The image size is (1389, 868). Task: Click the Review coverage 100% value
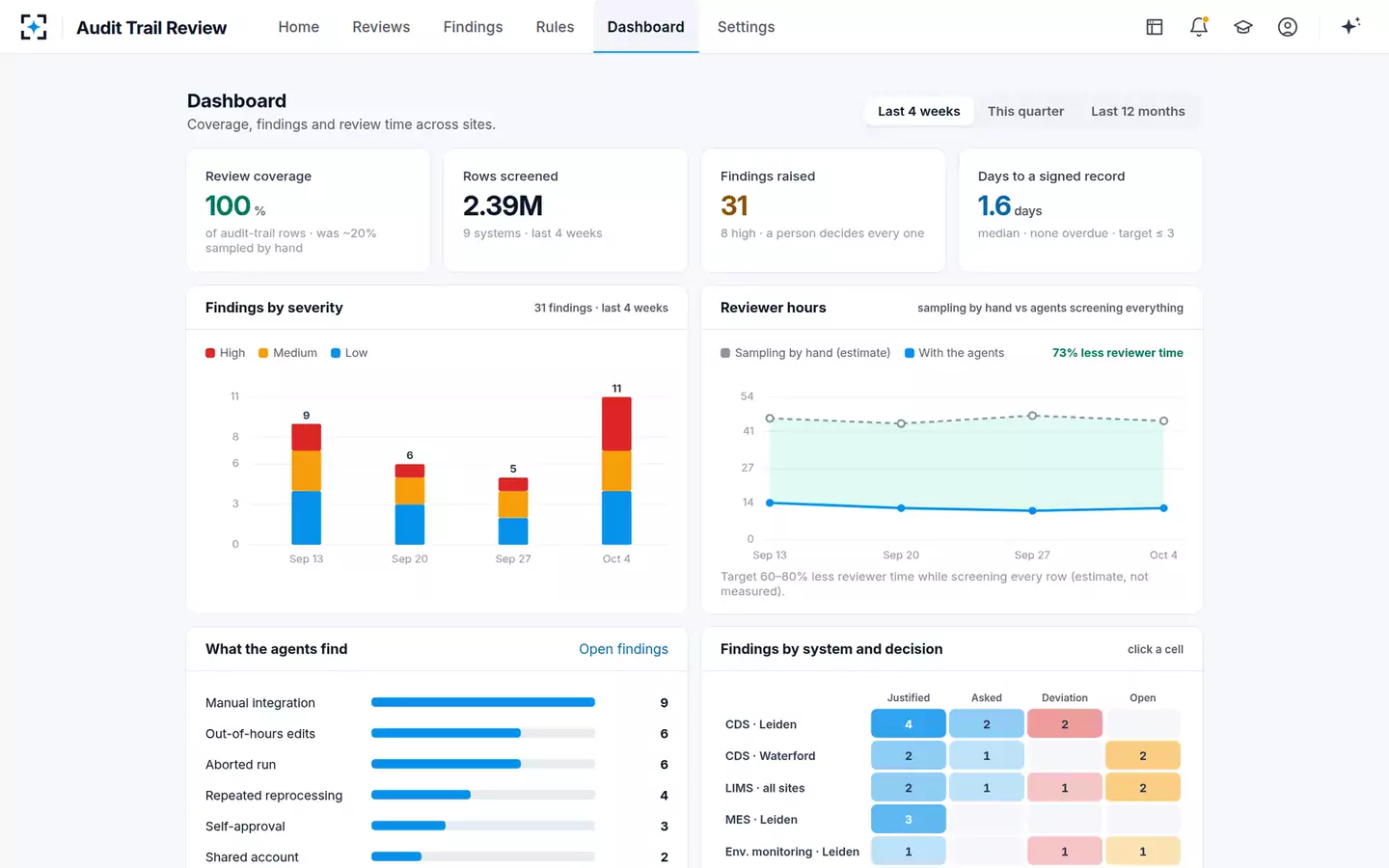235,205
